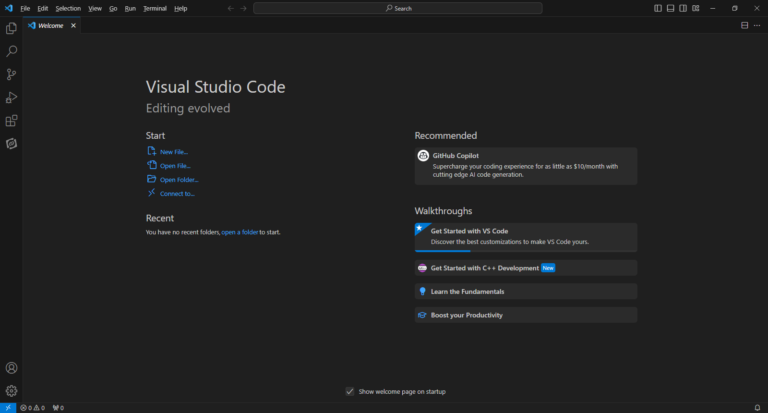Click the Open Folder... link
The image size is (768, 413).
(178, 180)
